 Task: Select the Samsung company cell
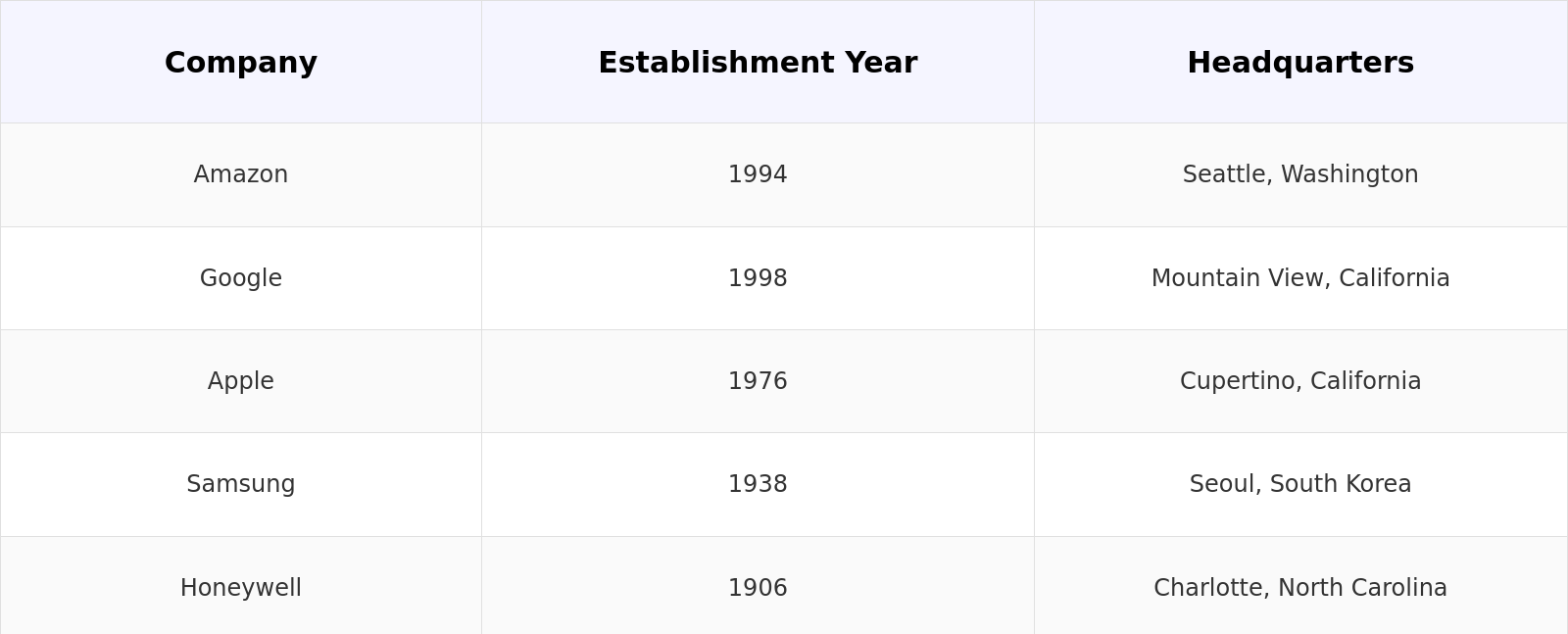pos(241,484)
